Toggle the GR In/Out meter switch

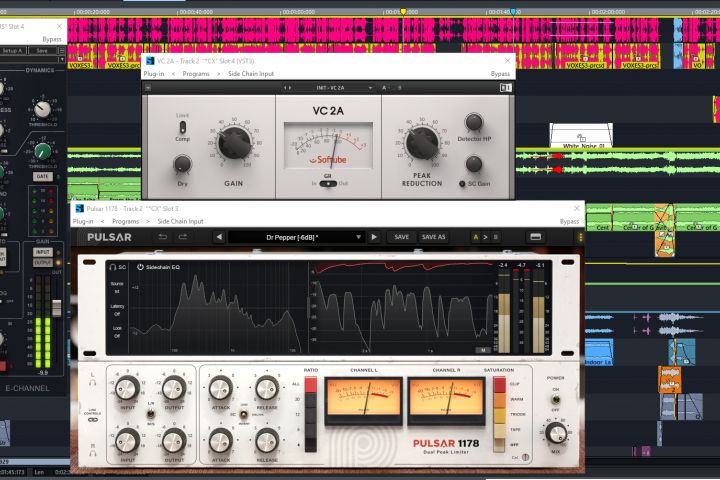click(328, 184)
